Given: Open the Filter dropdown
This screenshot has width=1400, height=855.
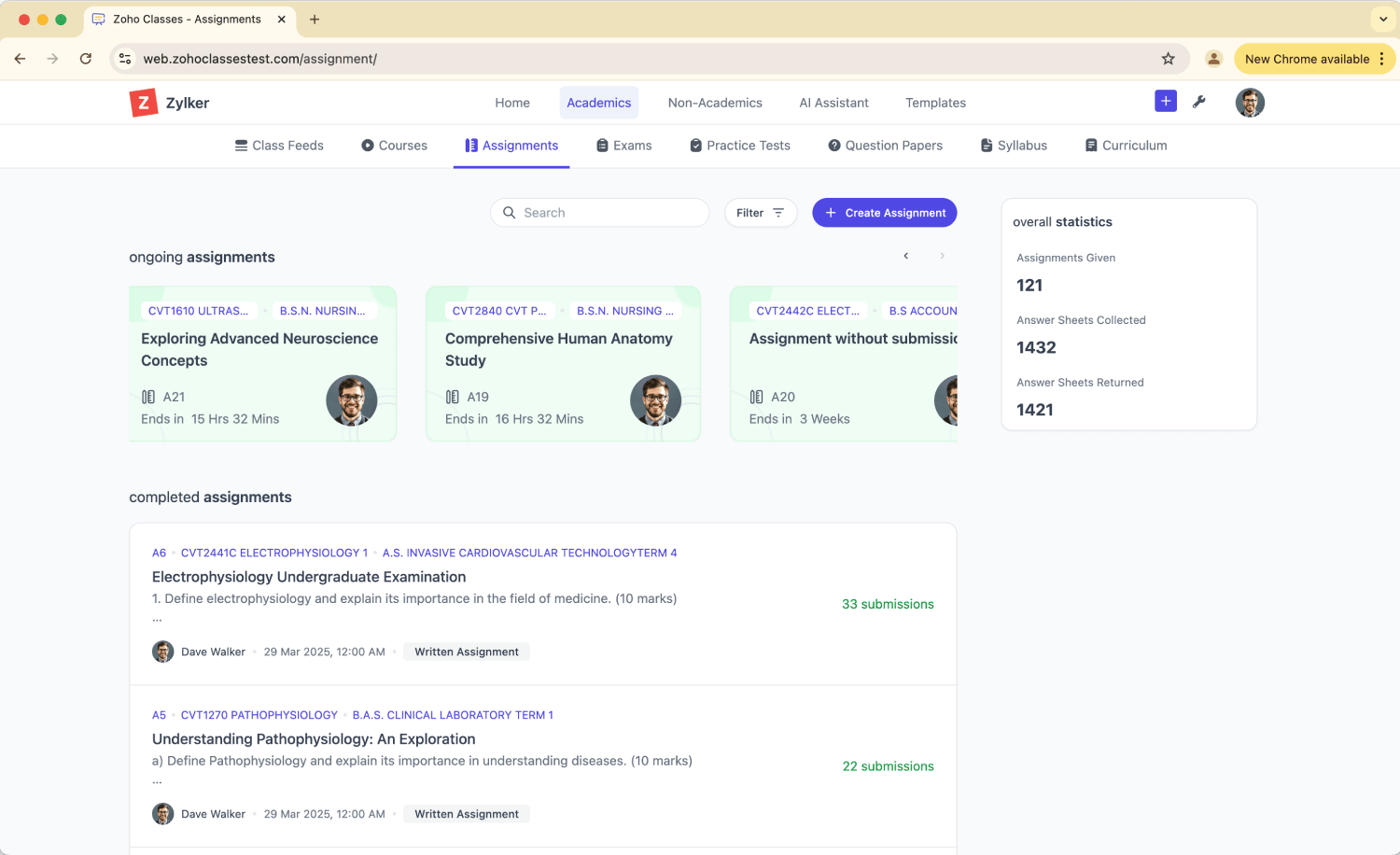Looking at the screenshot, I should click(x=760, y=213).
